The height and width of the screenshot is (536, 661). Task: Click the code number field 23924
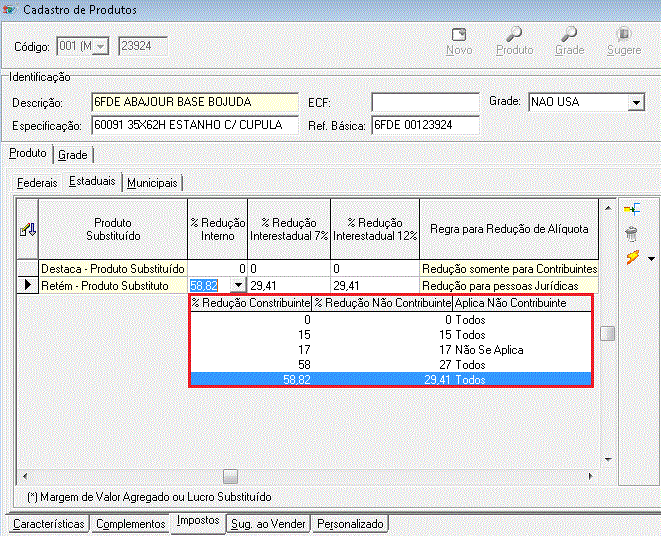[143, 46]
